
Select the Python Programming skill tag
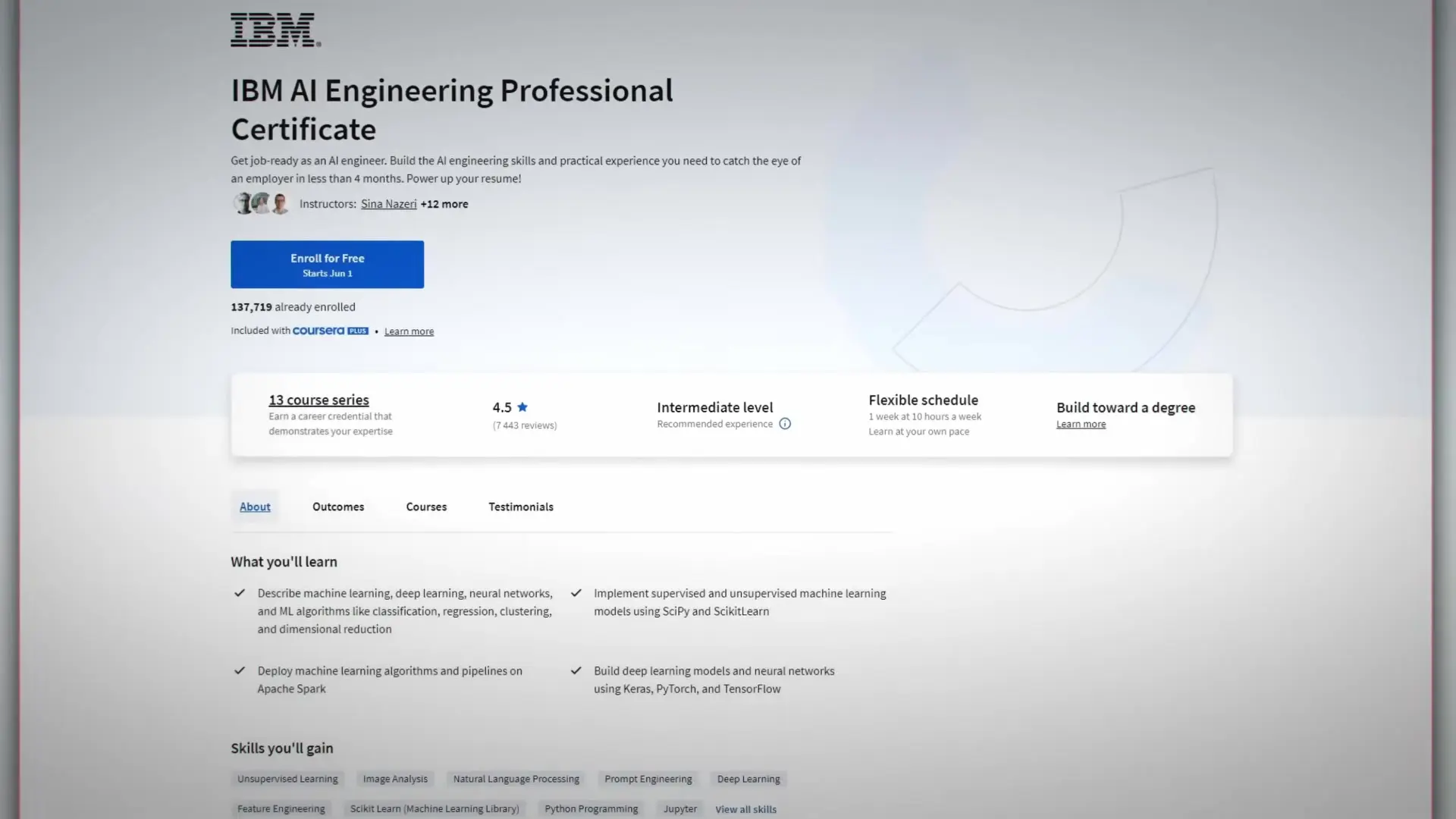coord(591,809)
